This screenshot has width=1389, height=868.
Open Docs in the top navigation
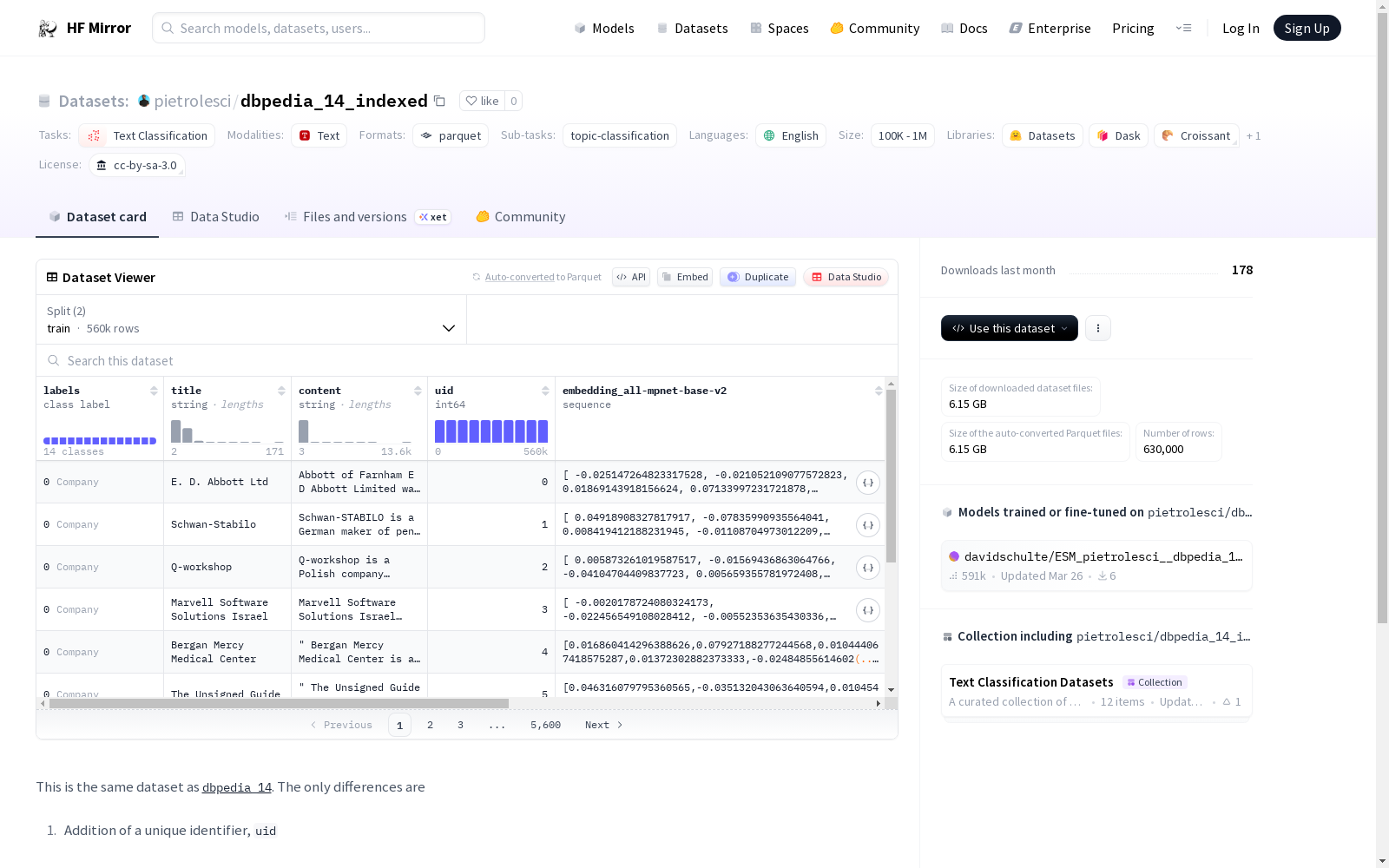pyautogui.click(x=964, y=29)
